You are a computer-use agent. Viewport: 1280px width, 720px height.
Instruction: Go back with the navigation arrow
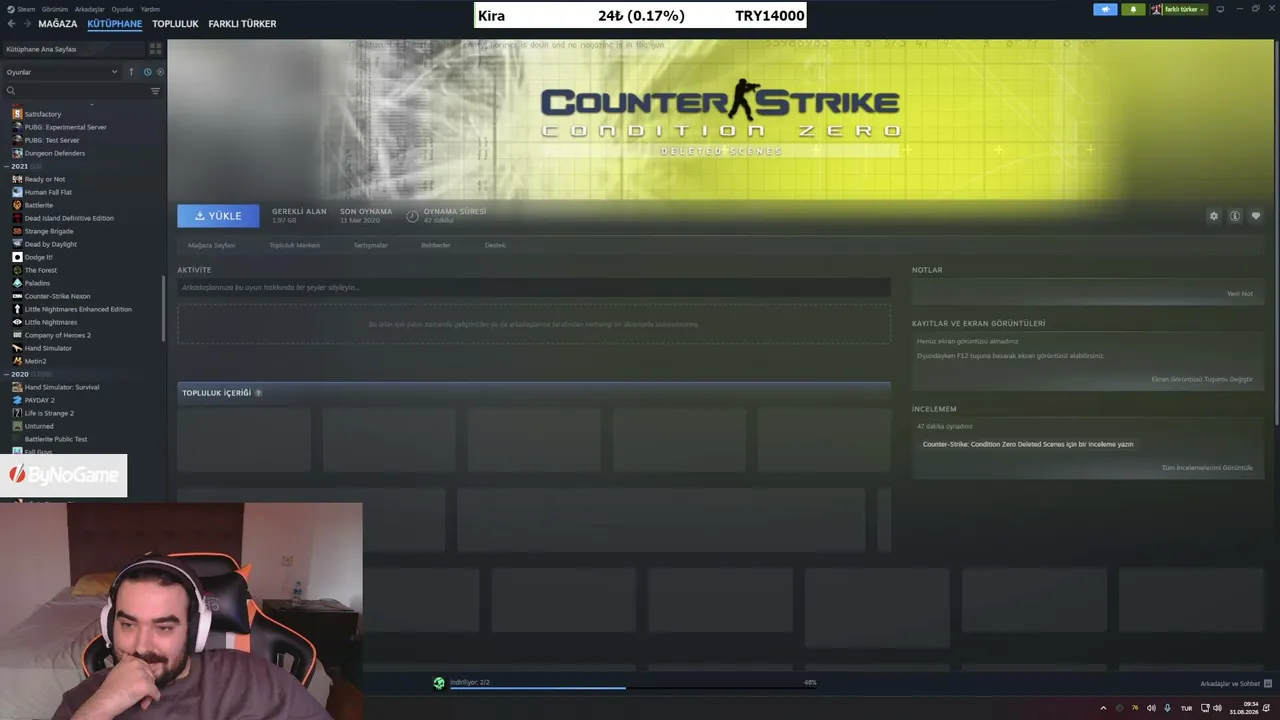11,24
